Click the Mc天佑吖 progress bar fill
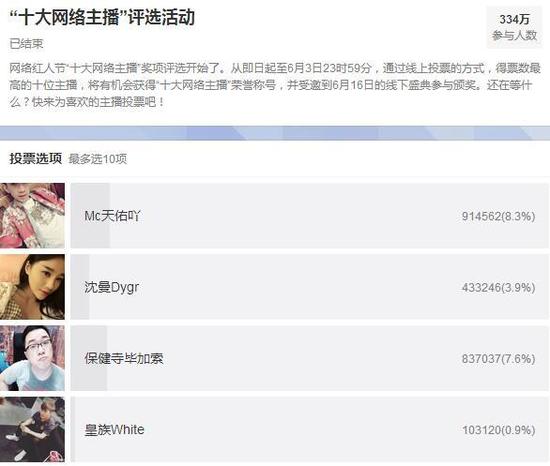The height and width of the screenshot is (466, 550). (x=90, y=216)
